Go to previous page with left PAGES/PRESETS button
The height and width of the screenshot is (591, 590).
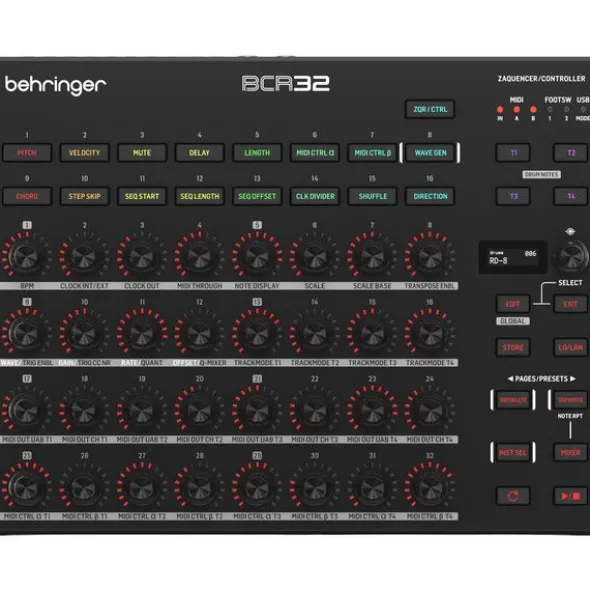click(513, 400)
